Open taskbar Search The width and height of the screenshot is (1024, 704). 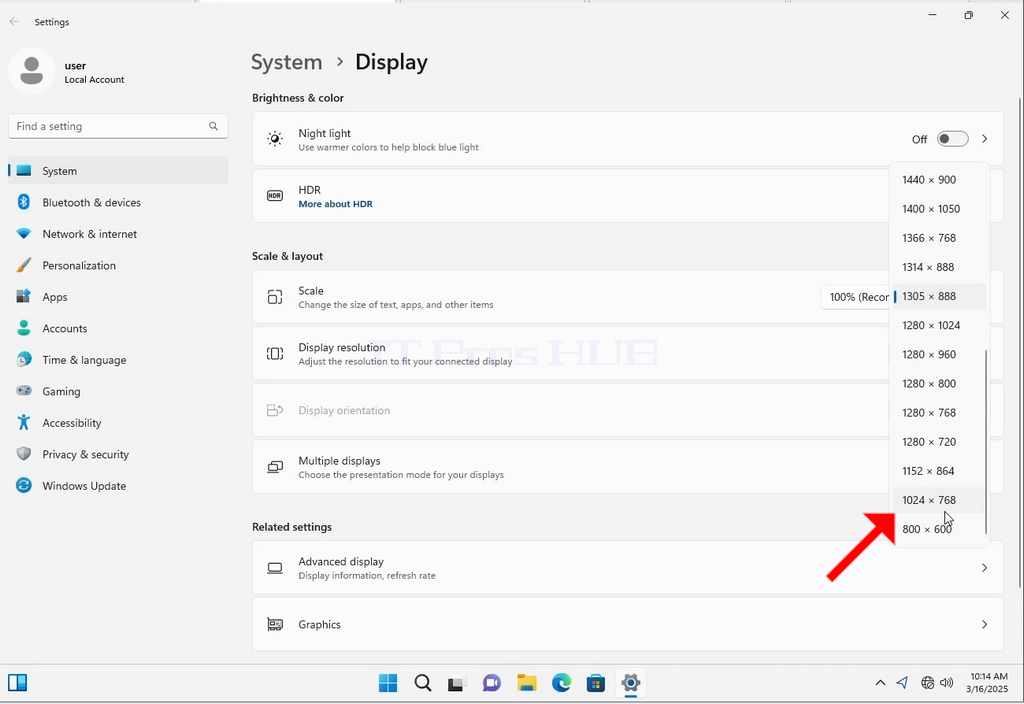423,683
